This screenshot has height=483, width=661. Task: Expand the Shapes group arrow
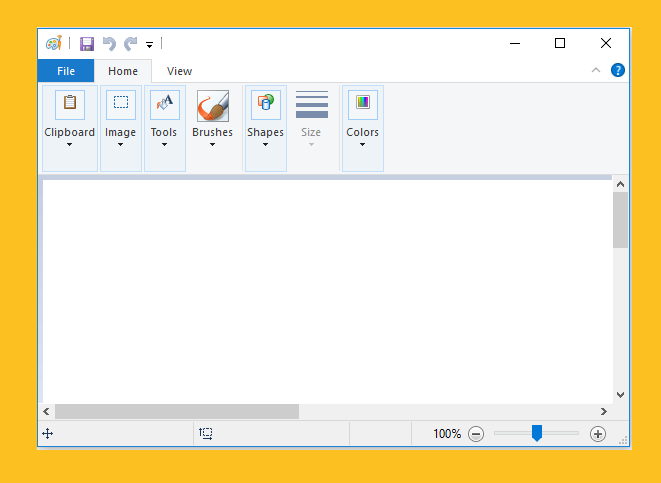click(266, 145)
